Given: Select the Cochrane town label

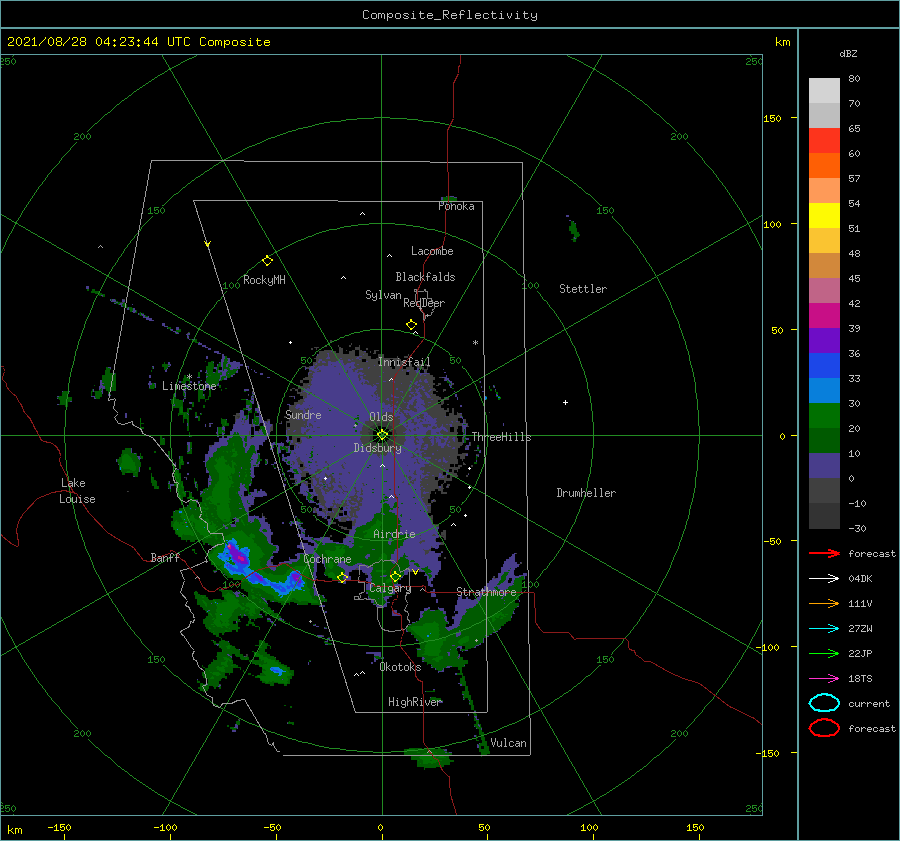Looking at the screenshot, I should 327,559.
